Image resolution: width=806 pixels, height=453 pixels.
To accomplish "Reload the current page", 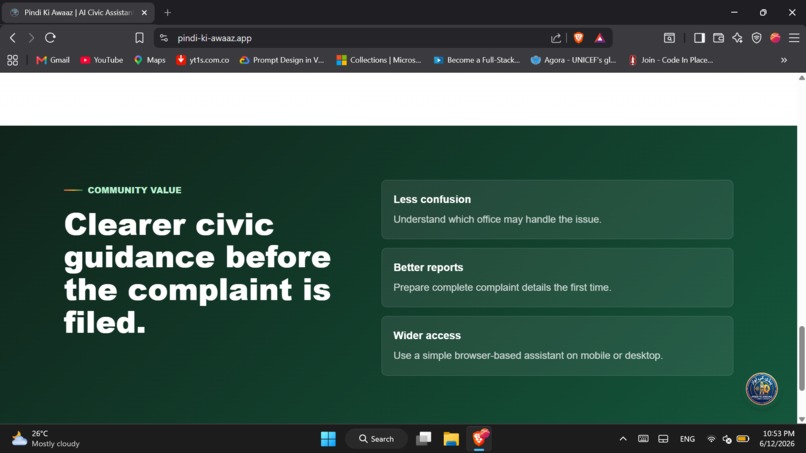I will pyautogui.click(x=50, y=38).
